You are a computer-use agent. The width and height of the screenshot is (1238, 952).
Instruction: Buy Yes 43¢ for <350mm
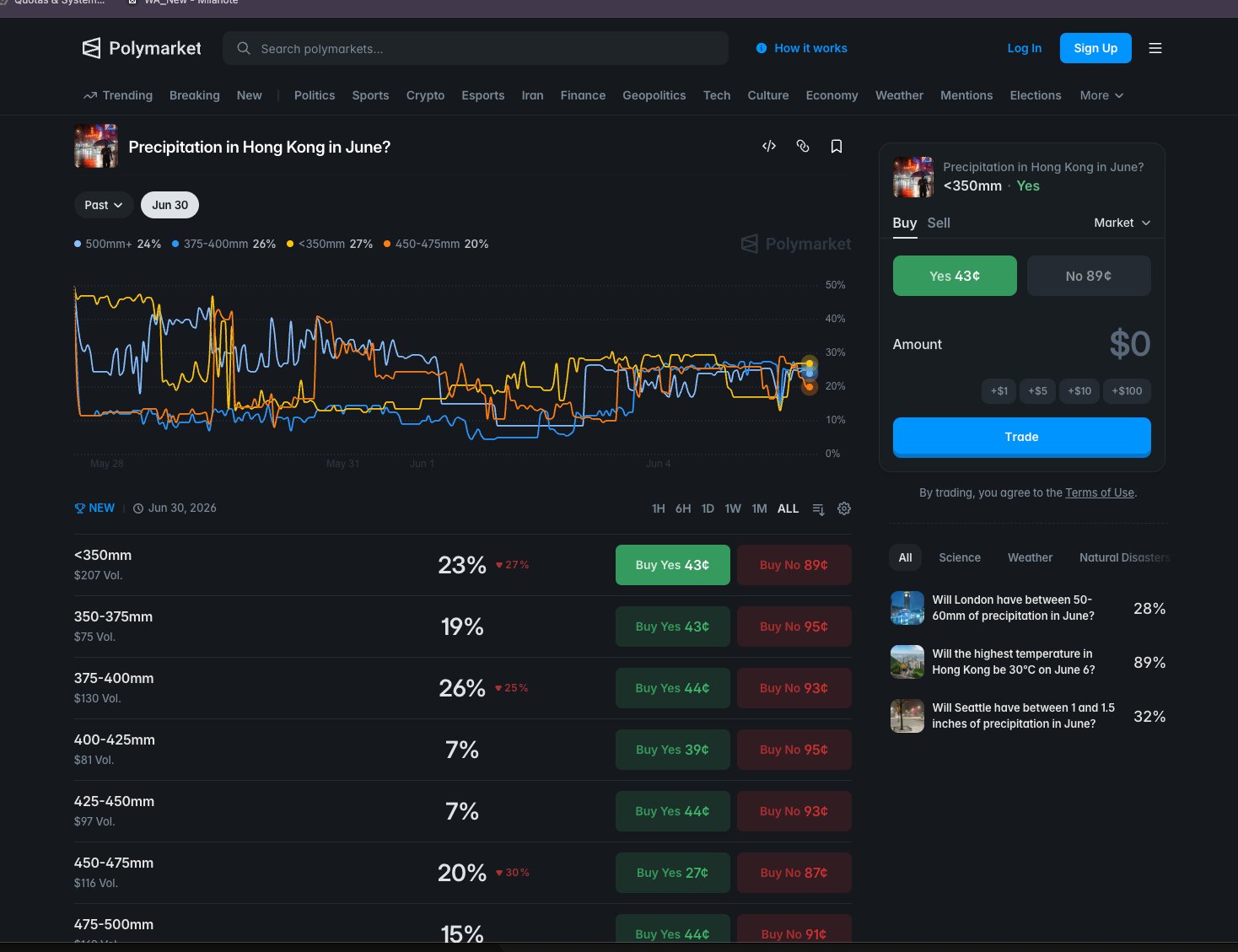point(672,565)
